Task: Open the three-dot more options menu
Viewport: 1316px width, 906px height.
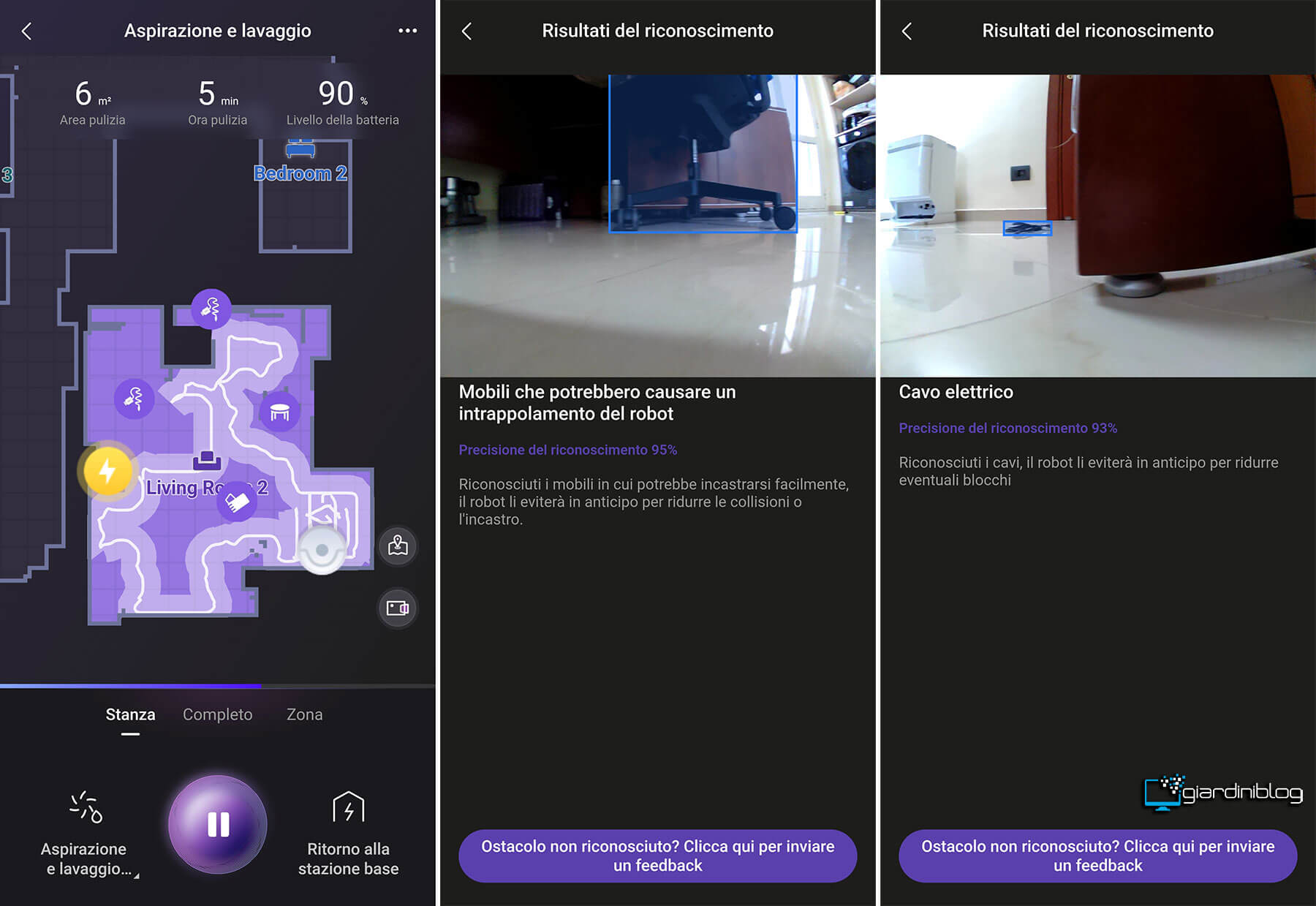Action: (407, 31)
